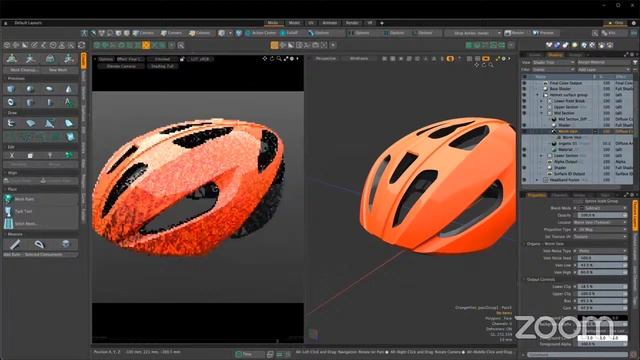Open the Shading tab in right panel

(x=555, y=55)
